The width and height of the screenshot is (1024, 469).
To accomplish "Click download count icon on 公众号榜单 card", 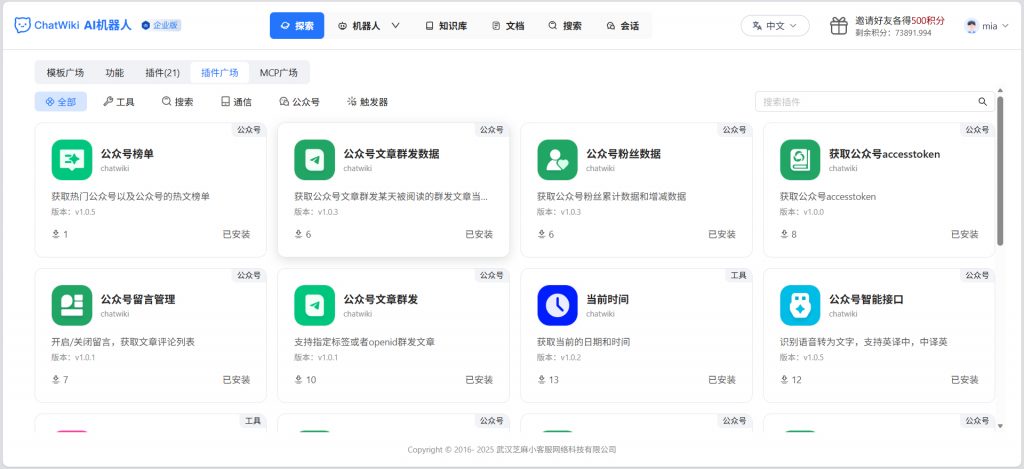I will [56, 234].
